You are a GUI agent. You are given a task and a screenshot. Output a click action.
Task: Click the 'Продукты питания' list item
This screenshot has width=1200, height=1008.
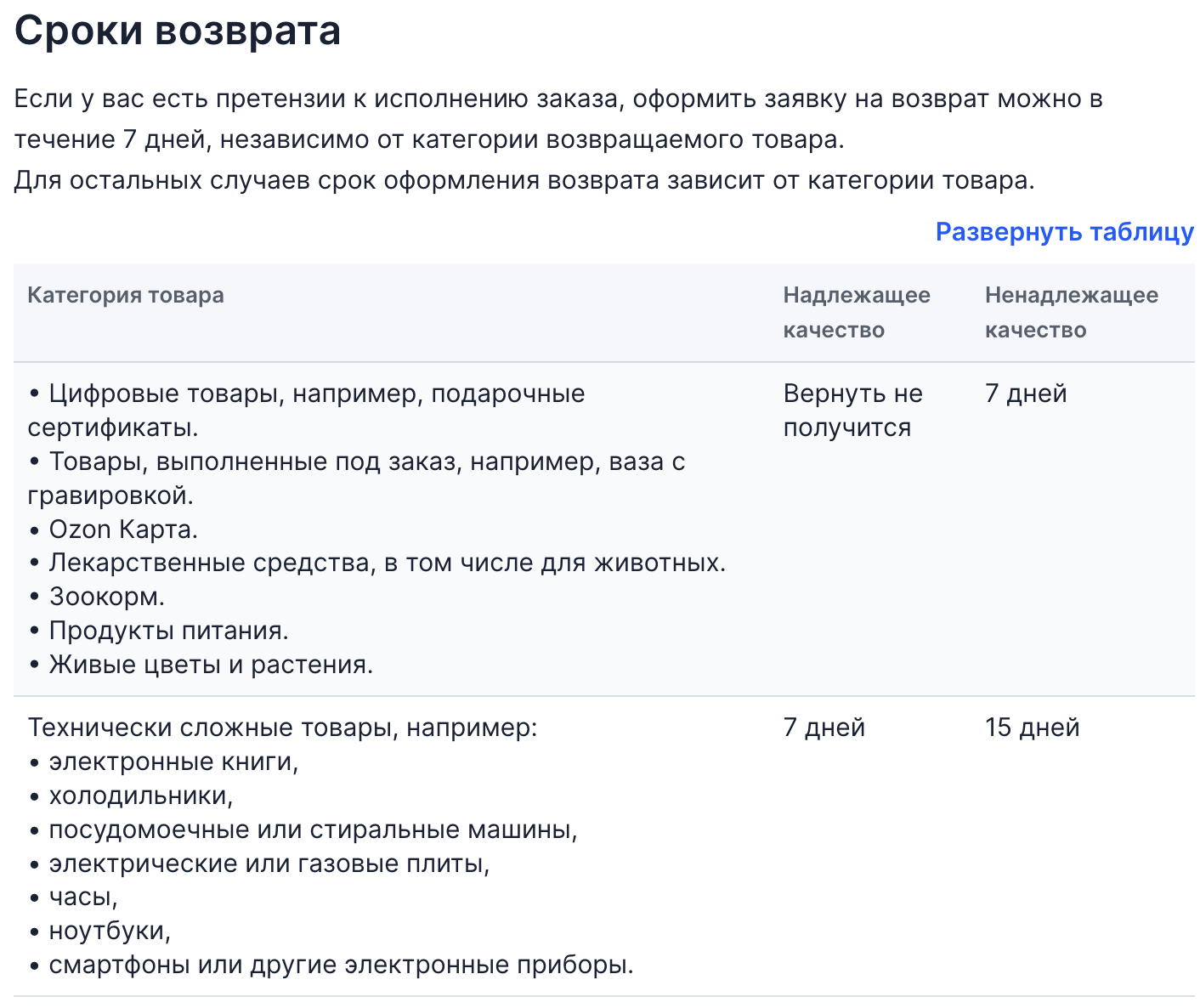point(159,631)
